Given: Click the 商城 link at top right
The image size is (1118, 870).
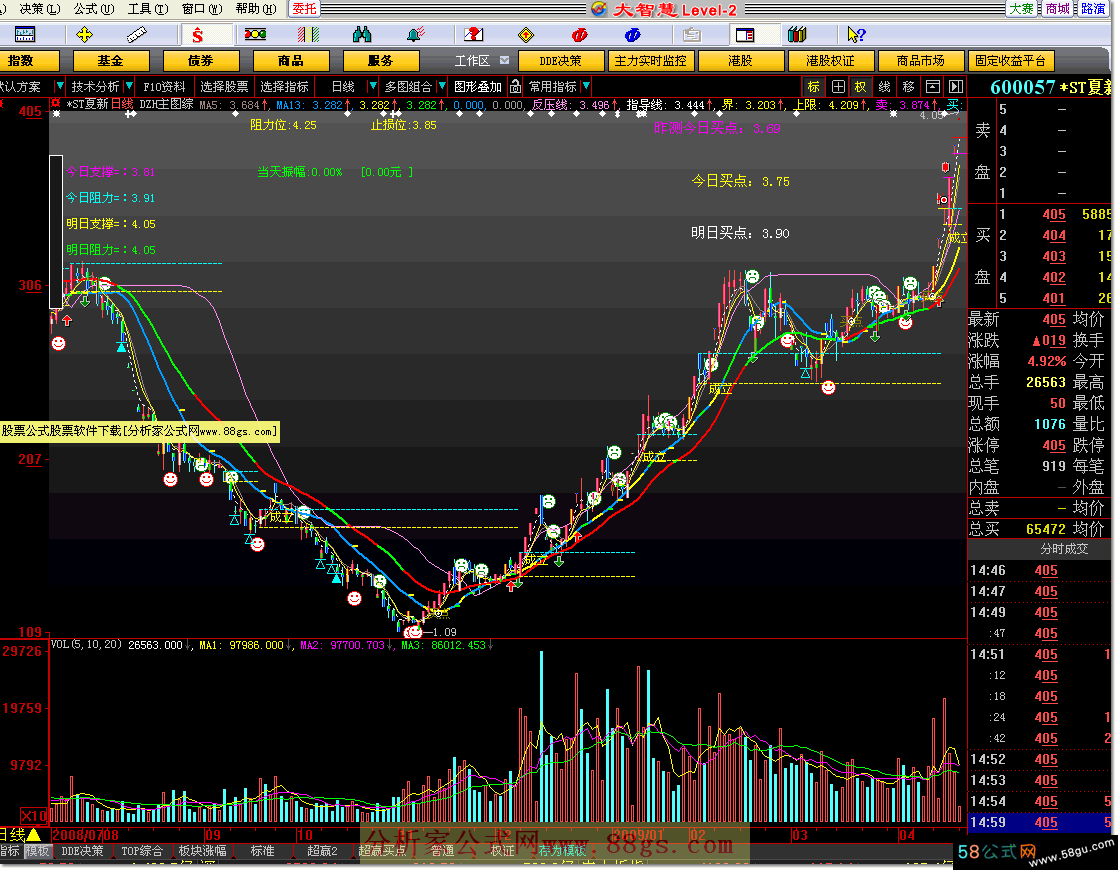Looking at the screenshot, I should [1057, 9].
